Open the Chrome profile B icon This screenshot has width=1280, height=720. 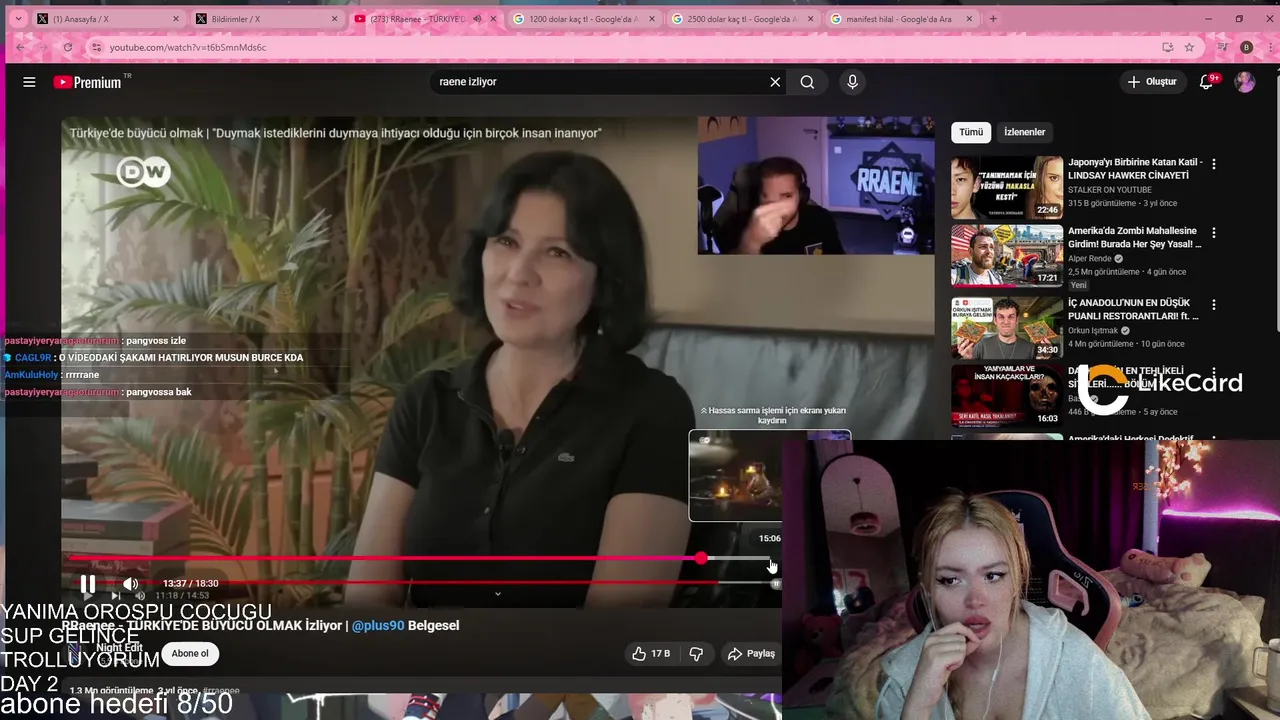[1246, 47]
